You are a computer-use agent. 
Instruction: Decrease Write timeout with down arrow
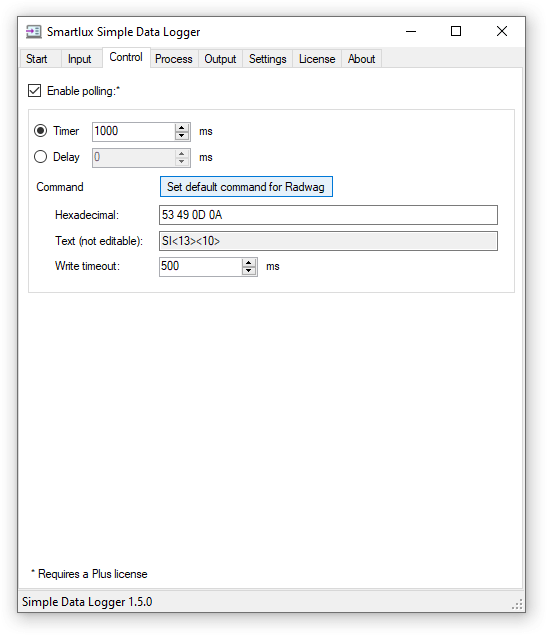(249, 271)
